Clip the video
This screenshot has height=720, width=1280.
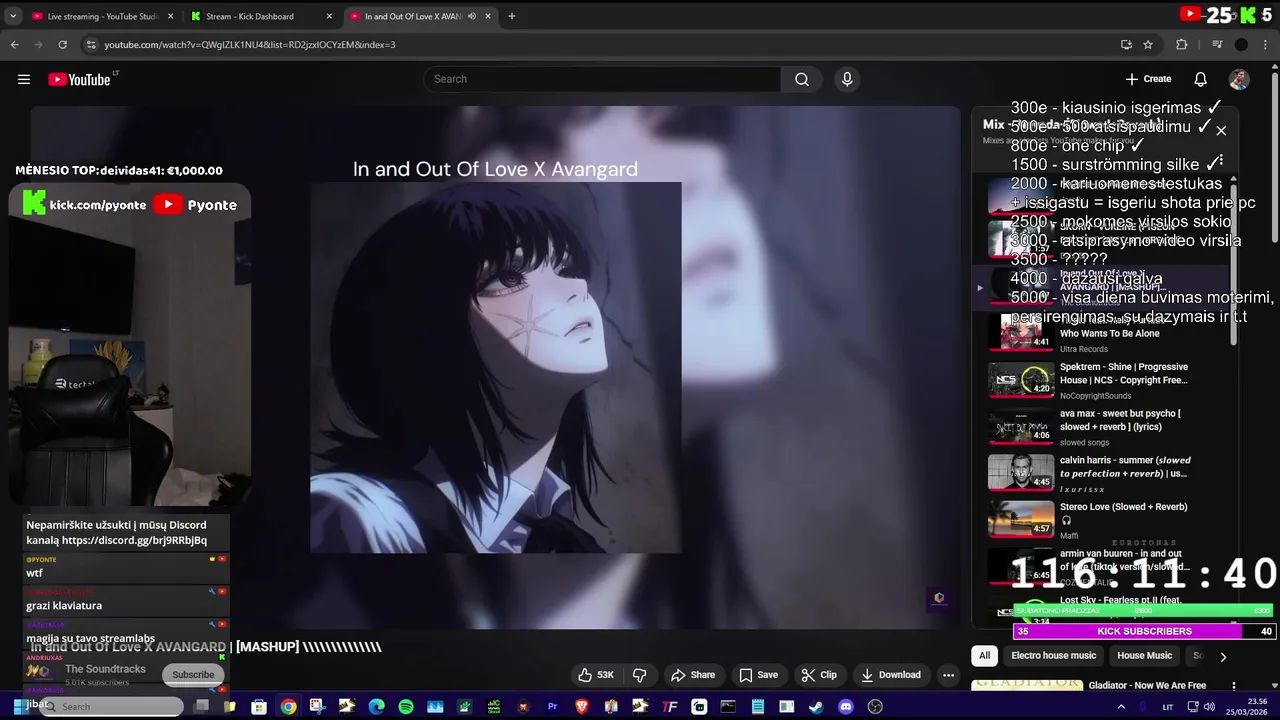tap(819, 675)
